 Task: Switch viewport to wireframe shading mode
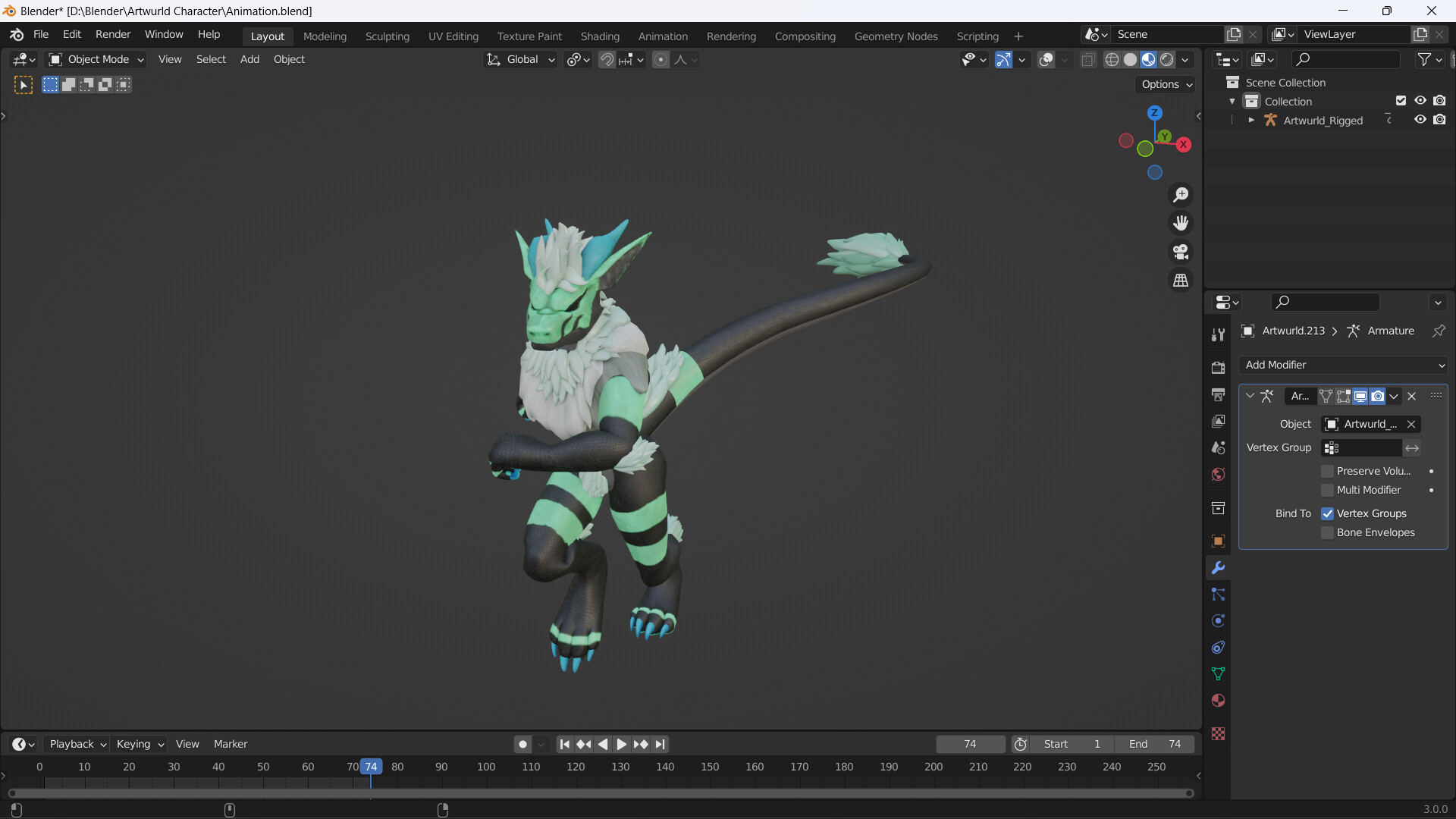(x=1112, y=59)
